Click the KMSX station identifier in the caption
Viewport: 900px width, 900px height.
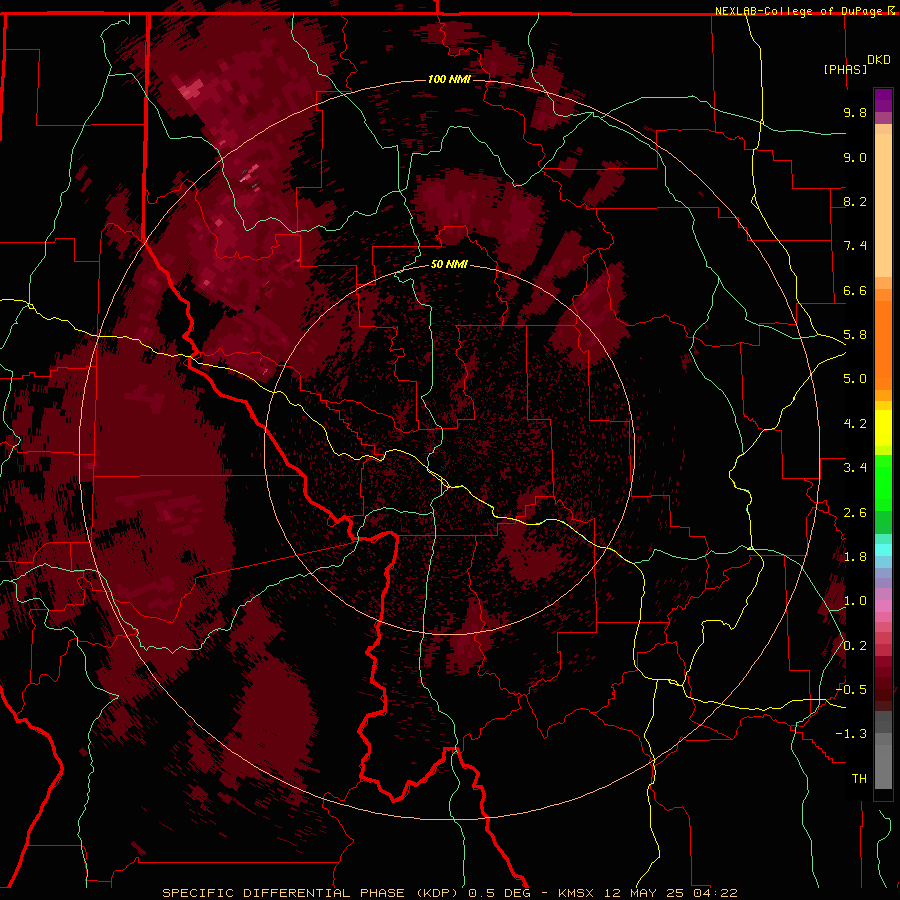[x=576, y=893]
